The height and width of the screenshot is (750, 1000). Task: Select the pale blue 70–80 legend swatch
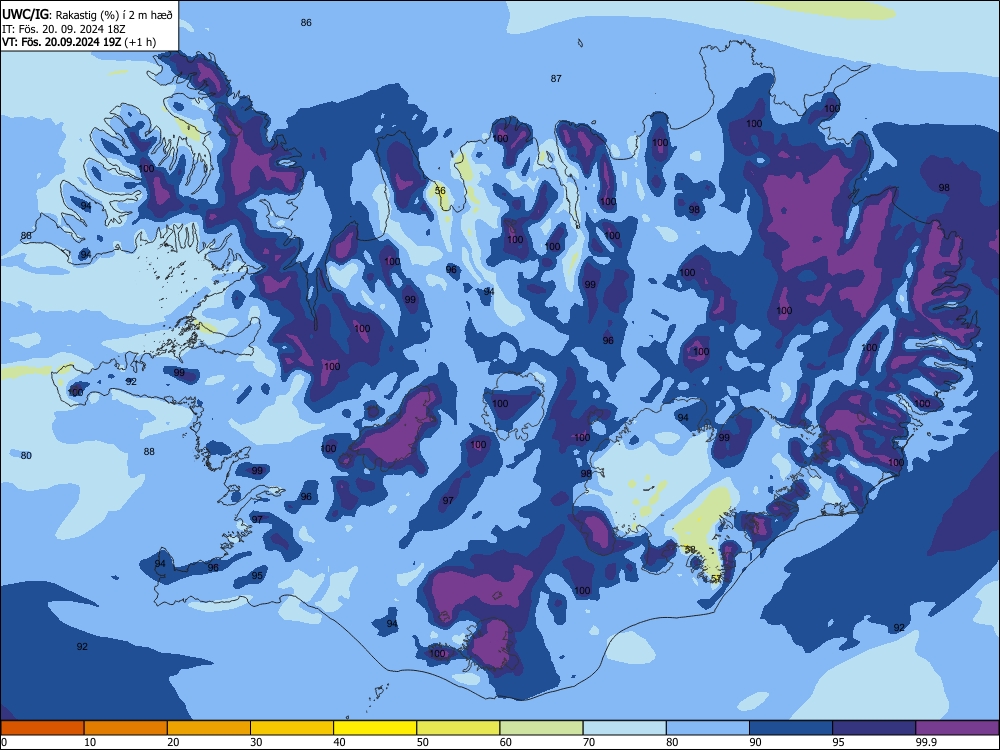[x=625, y=728]
